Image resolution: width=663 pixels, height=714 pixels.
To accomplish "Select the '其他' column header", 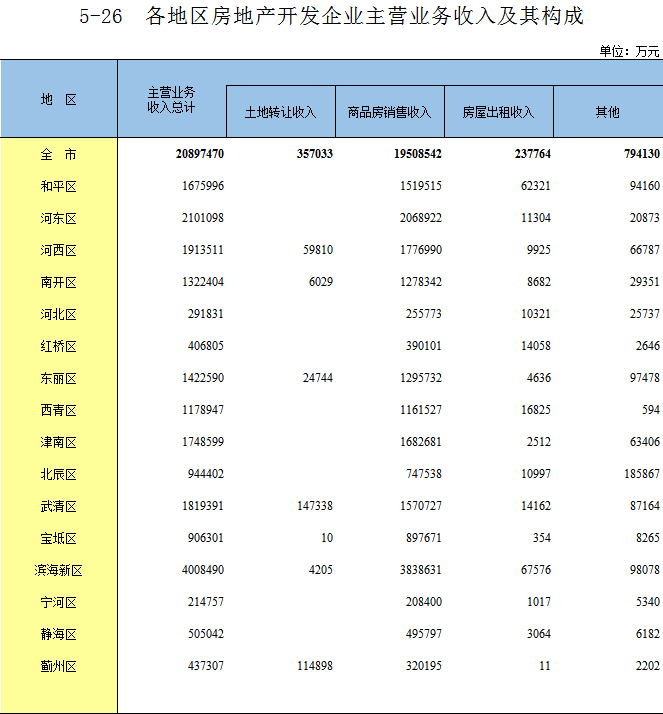I will [608, 112].
